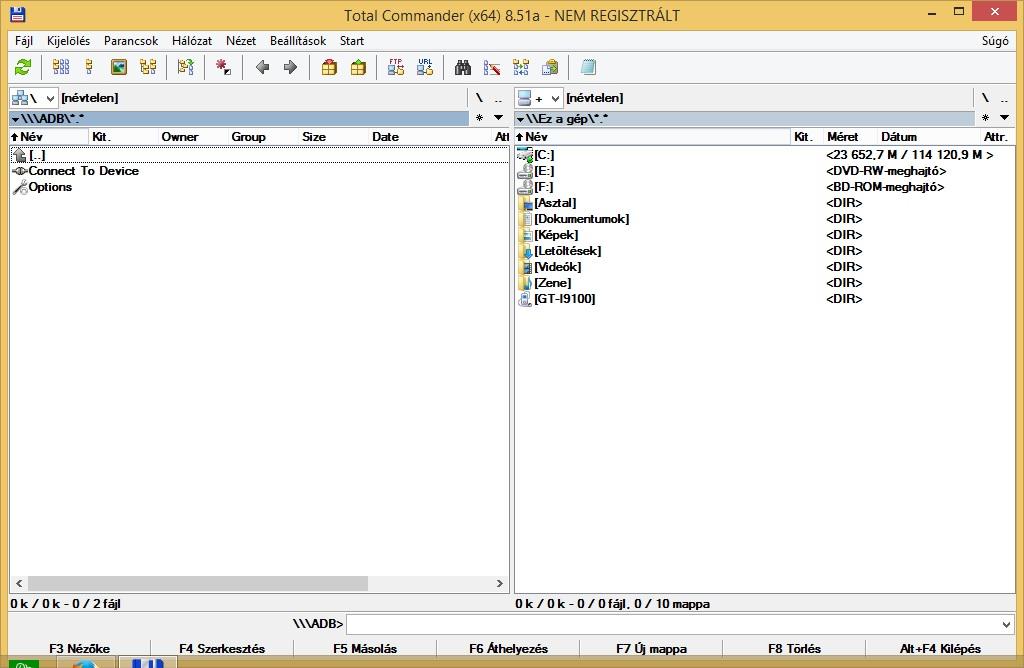Click into the command line input field
Viewport: 1024px width, 668px height.
[x=670, y=624]
